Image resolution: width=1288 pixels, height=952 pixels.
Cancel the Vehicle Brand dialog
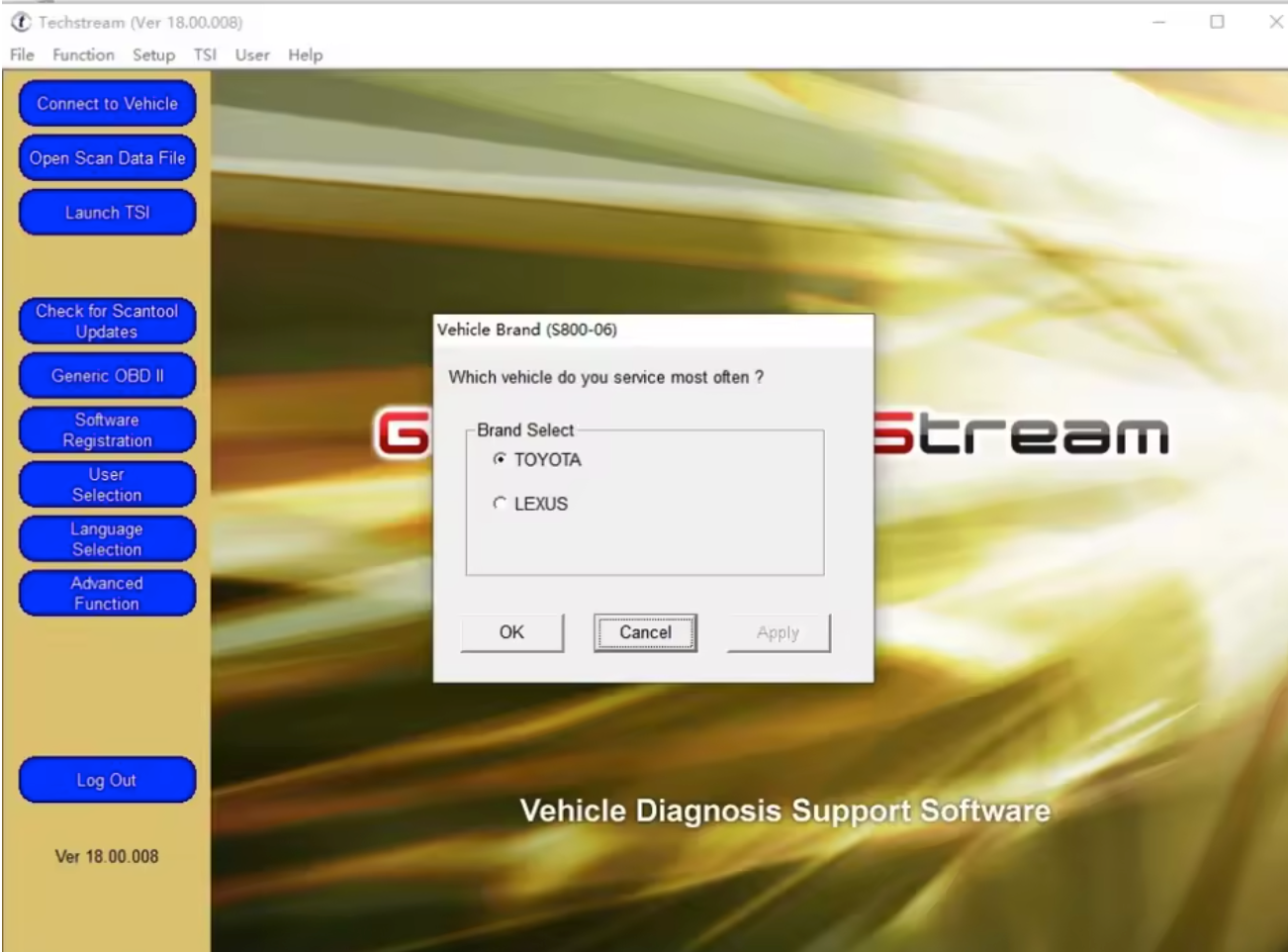pyautogui.click(x=645, y=631)
